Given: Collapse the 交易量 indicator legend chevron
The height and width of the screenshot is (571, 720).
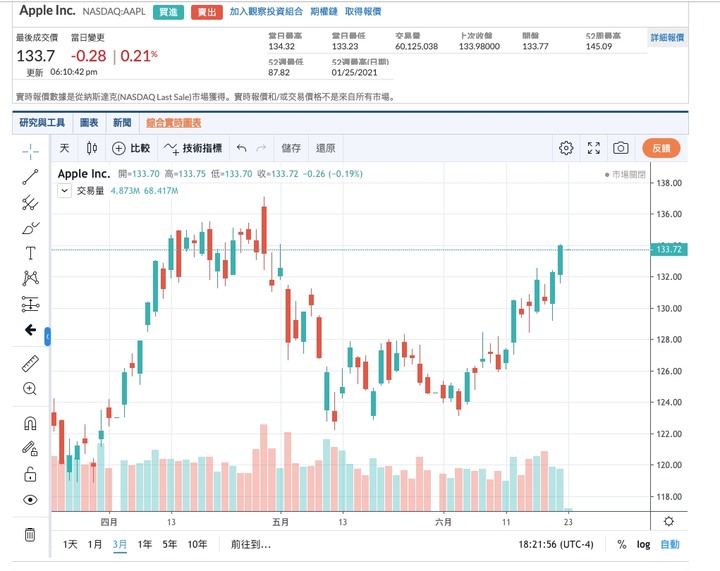Looking at the screenshot, I should pos(64,190).
